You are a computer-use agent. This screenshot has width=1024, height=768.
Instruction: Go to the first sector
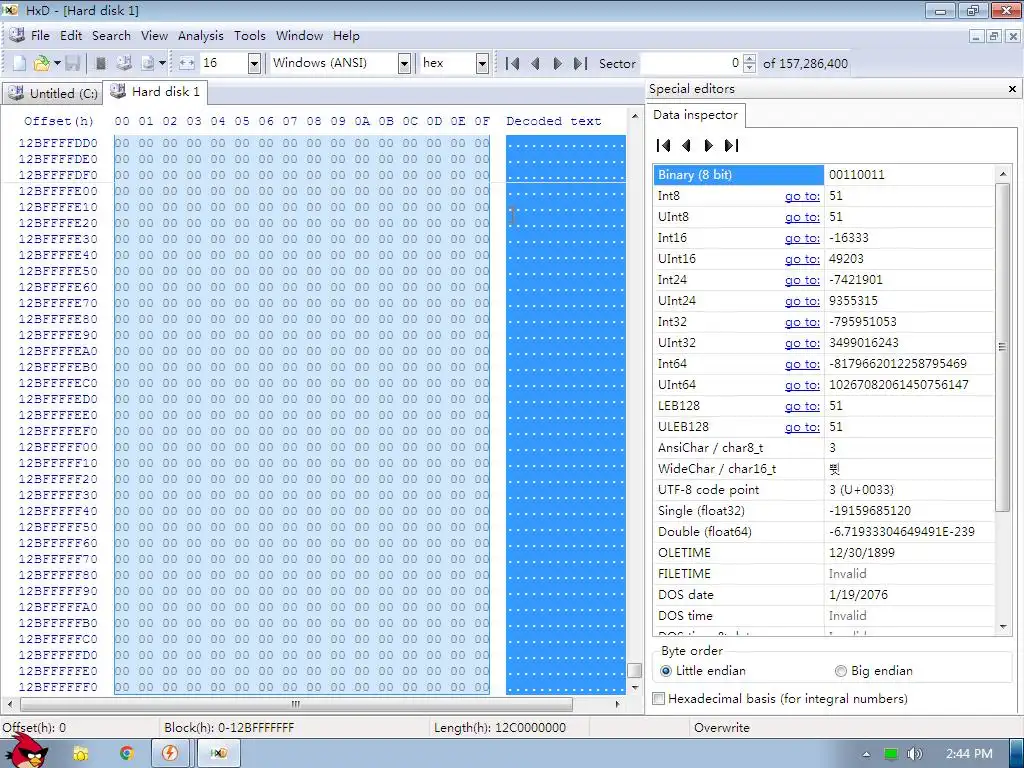click(513, 63)
